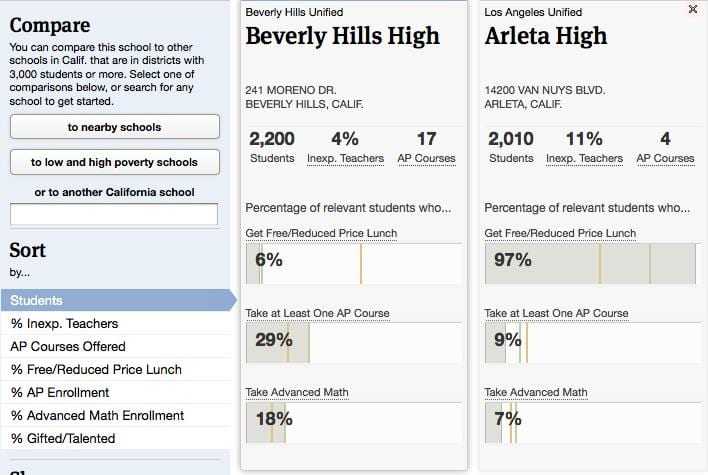Sort by % AP Enrollment
Viewport: 708px width, 475px height.
click(61, 392)
